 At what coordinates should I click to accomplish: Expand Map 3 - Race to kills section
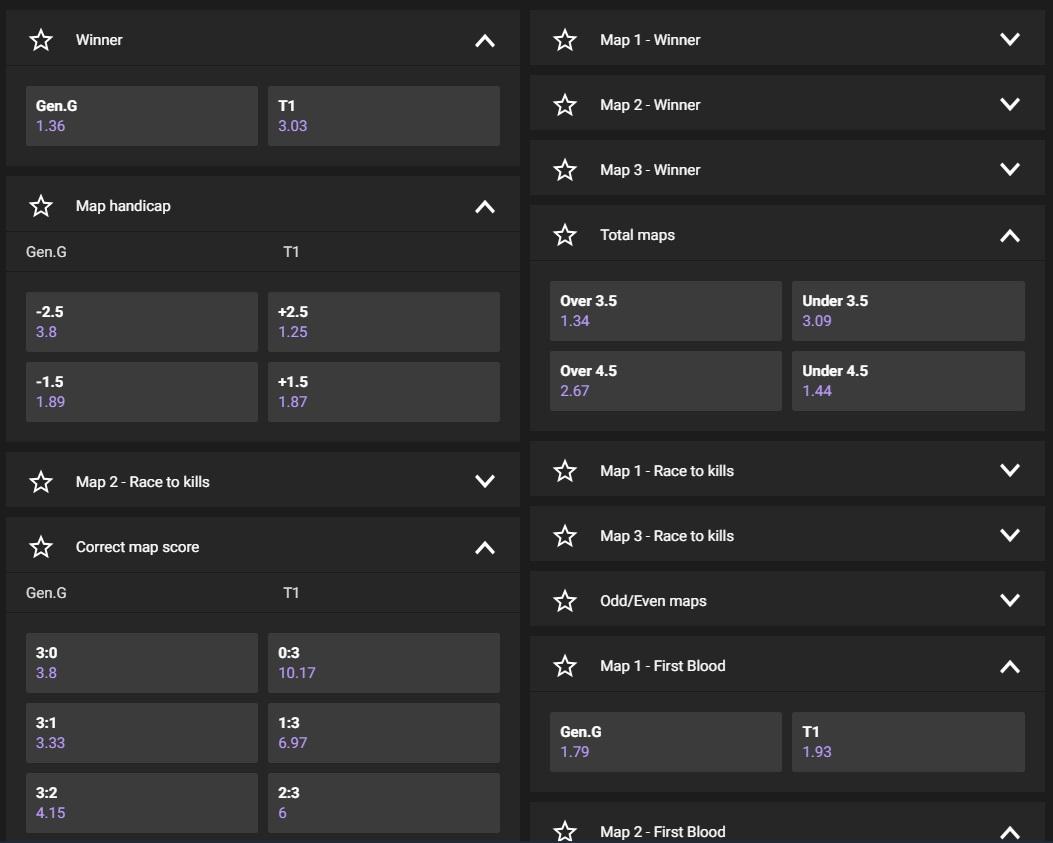coord(1010,535)
